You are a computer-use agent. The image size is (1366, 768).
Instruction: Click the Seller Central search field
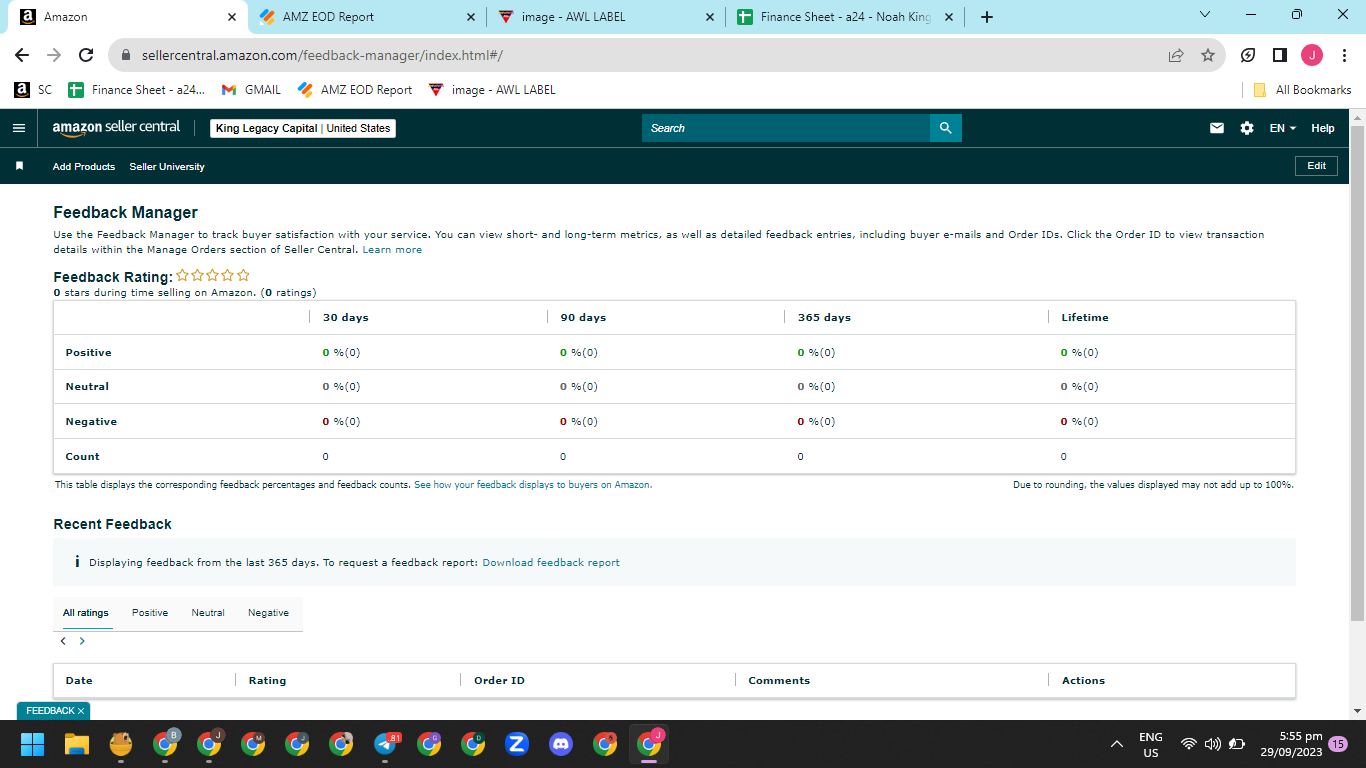(x=786, y=128)
